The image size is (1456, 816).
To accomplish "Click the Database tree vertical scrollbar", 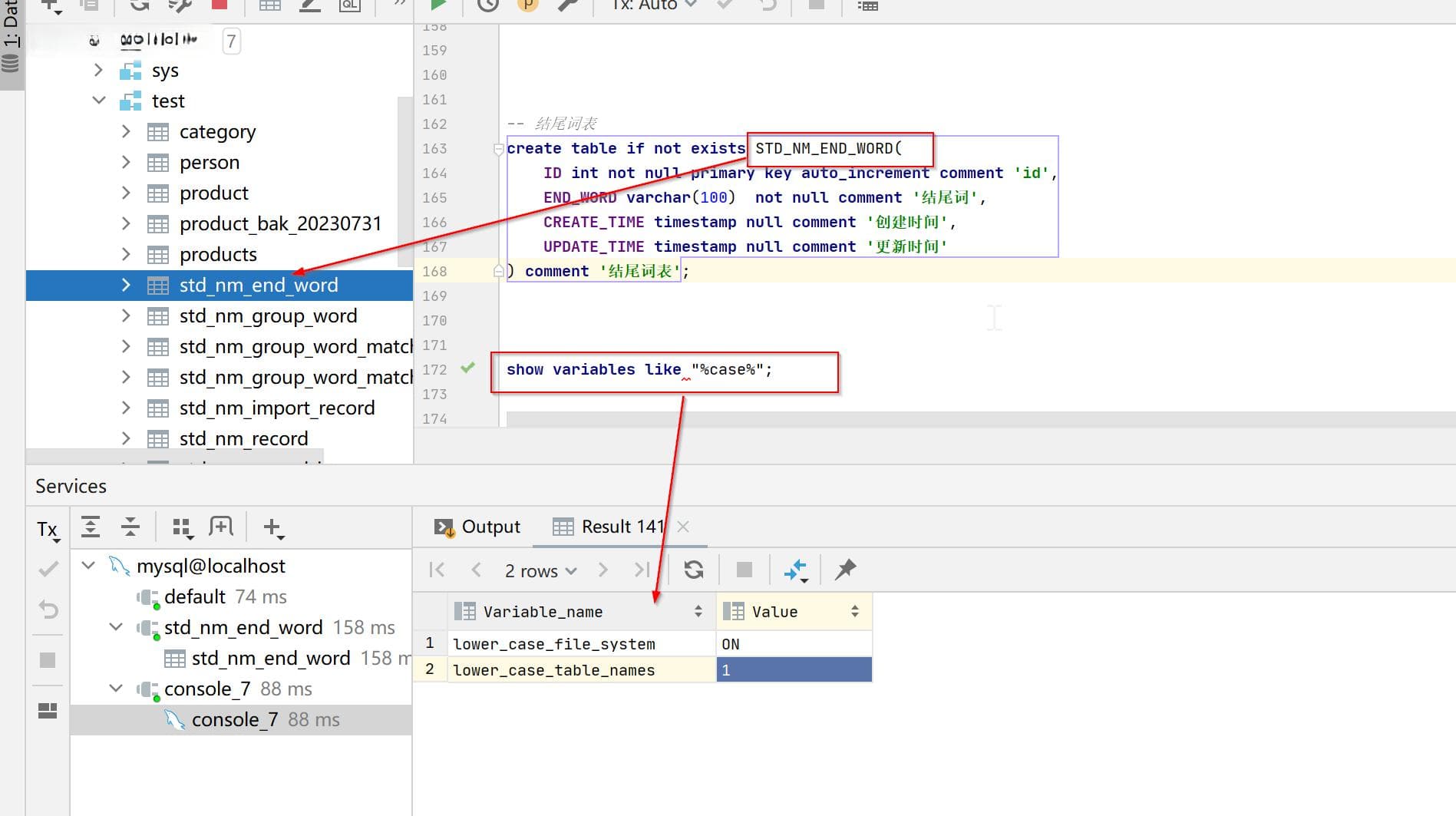I will [405, 182].
